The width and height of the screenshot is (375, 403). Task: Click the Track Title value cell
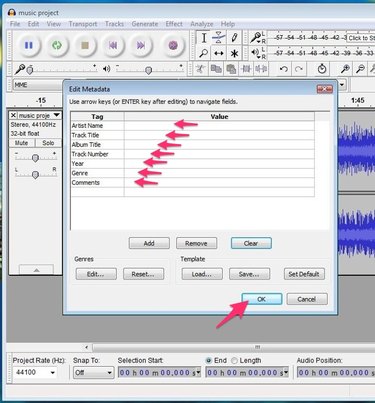tap(219, 135)
